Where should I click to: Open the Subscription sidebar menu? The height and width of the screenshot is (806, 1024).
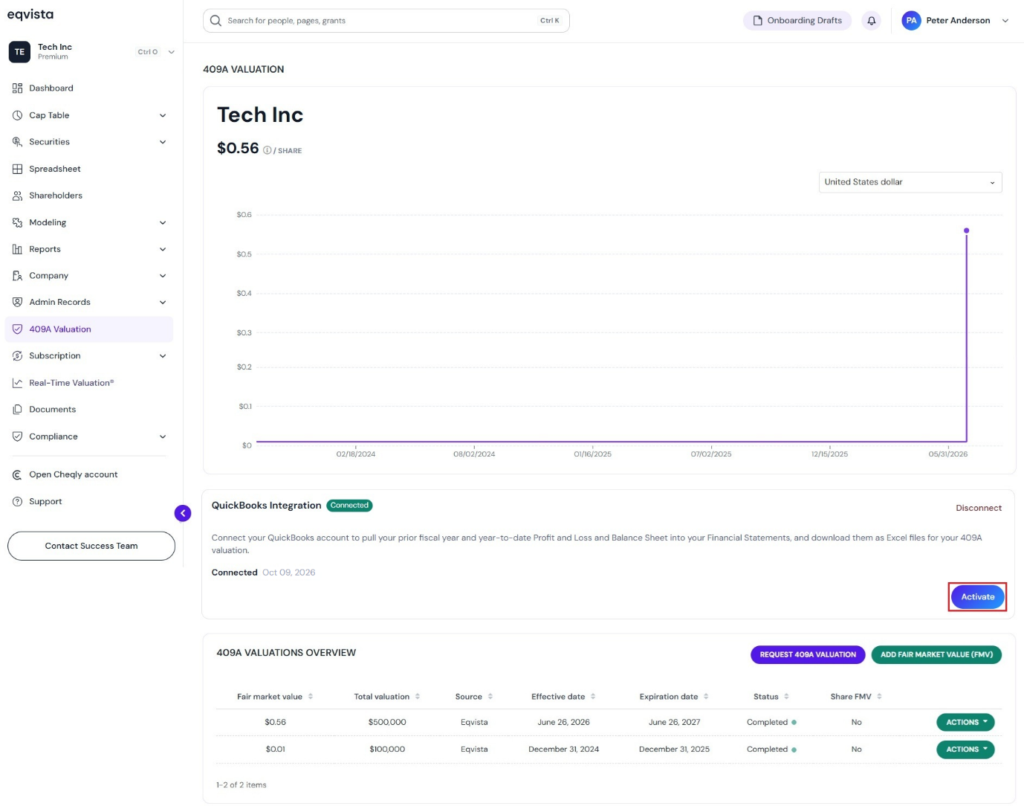tap(89, 356)
